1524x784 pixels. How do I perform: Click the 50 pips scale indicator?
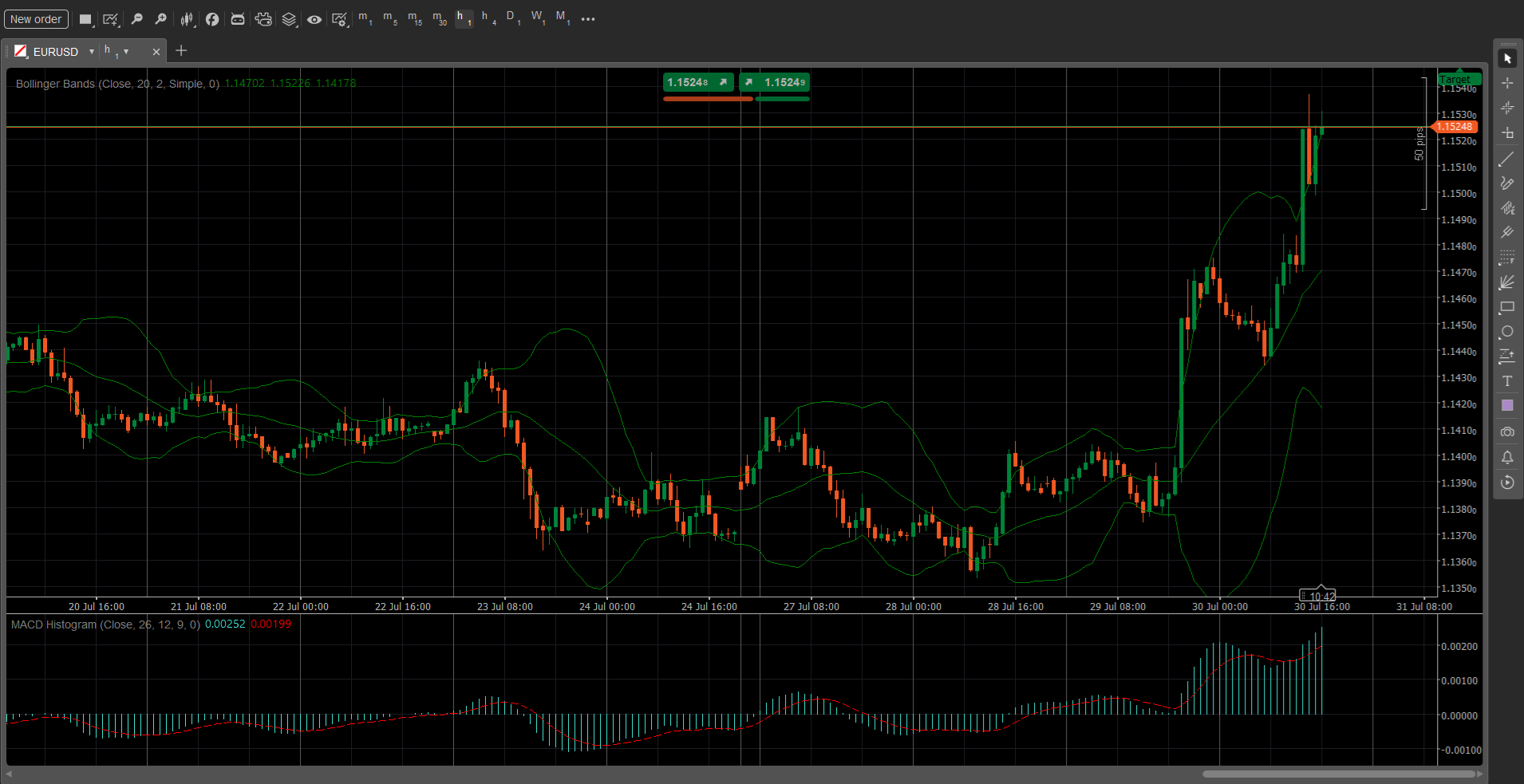point(1420,144)
